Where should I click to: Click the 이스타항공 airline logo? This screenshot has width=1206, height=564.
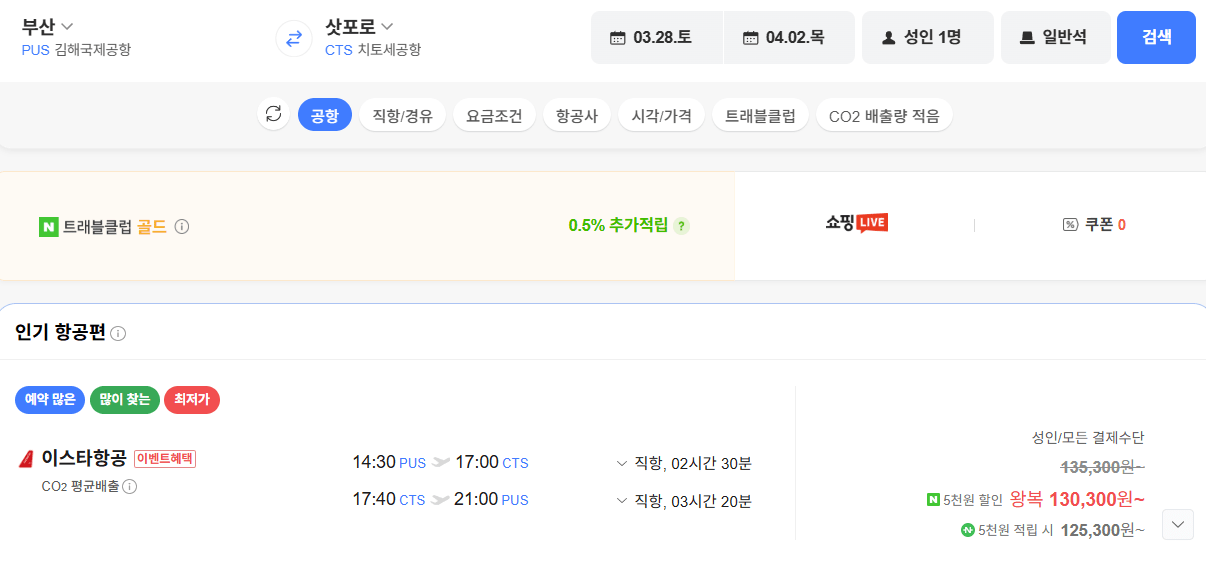click(26, 459)
